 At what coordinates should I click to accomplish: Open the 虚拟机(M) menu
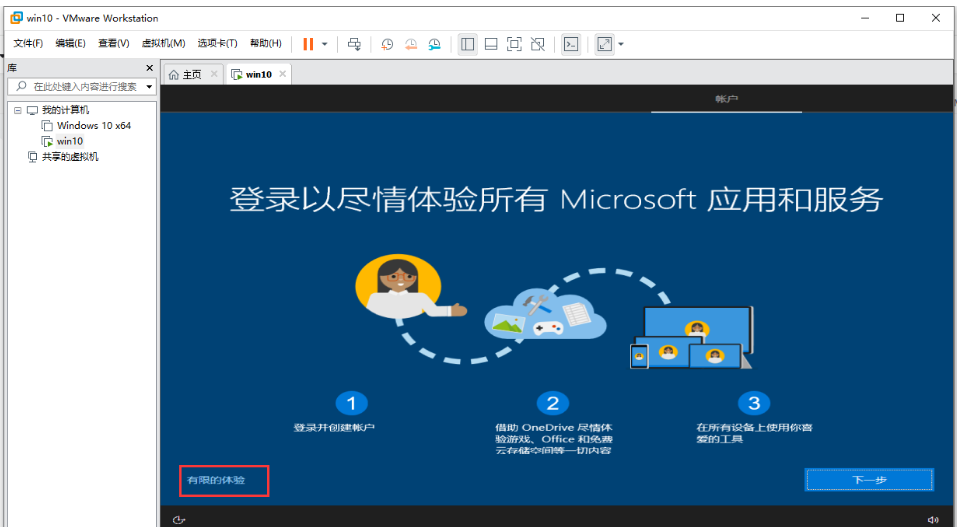164,43
